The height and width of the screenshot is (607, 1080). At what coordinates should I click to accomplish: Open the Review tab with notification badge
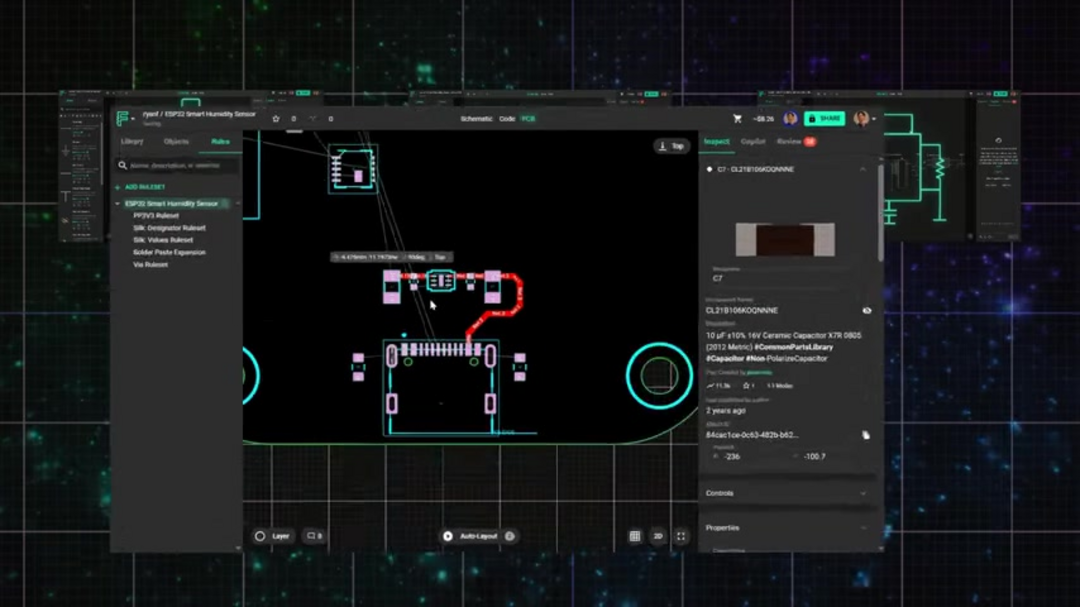click(791, 141)
